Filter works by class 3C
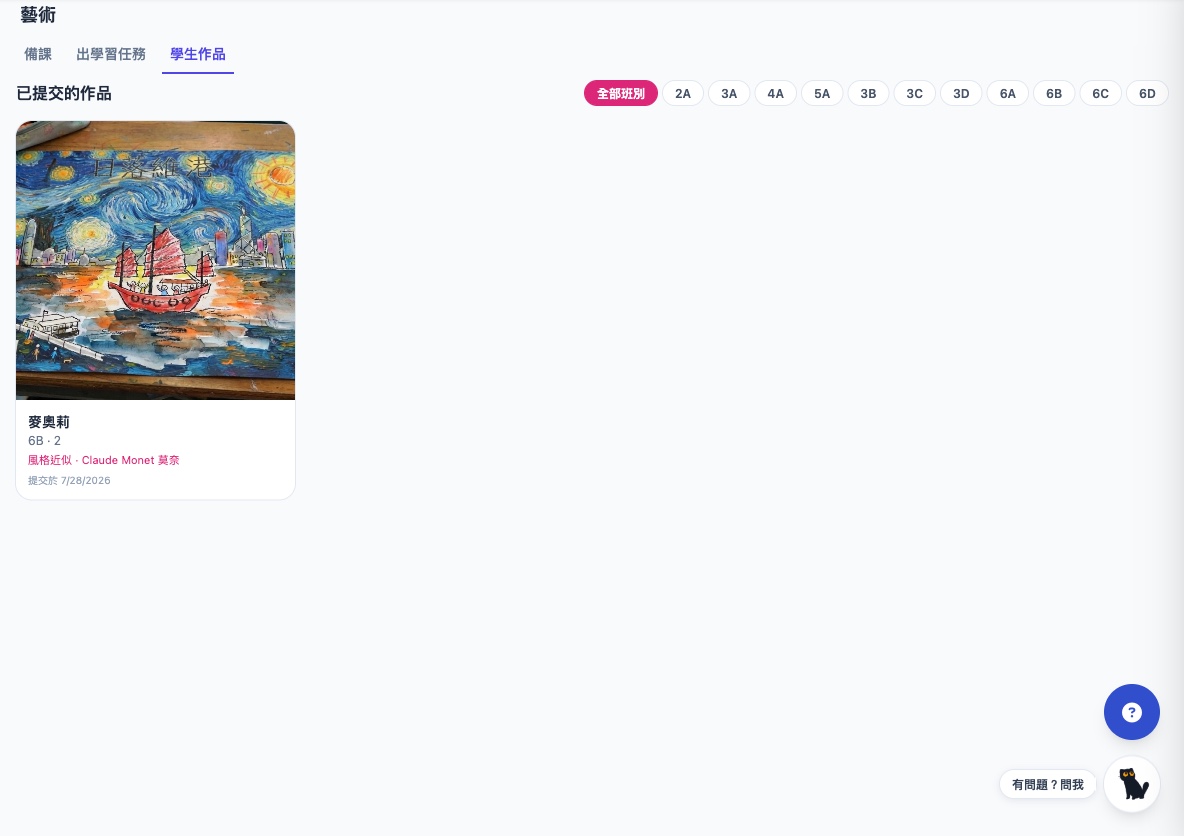Image resolution: width=1184 pixels, height=836 pixels. coord(914,94)
